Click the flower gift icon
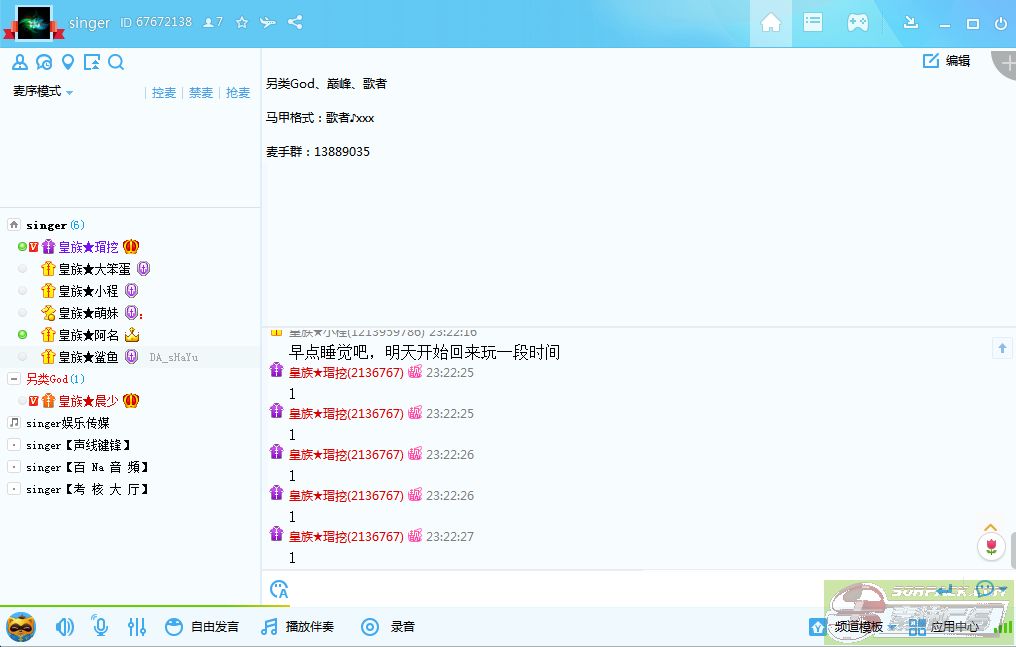Image resolution: width=1016 pixels, height=647 pixels. [991, 547]
